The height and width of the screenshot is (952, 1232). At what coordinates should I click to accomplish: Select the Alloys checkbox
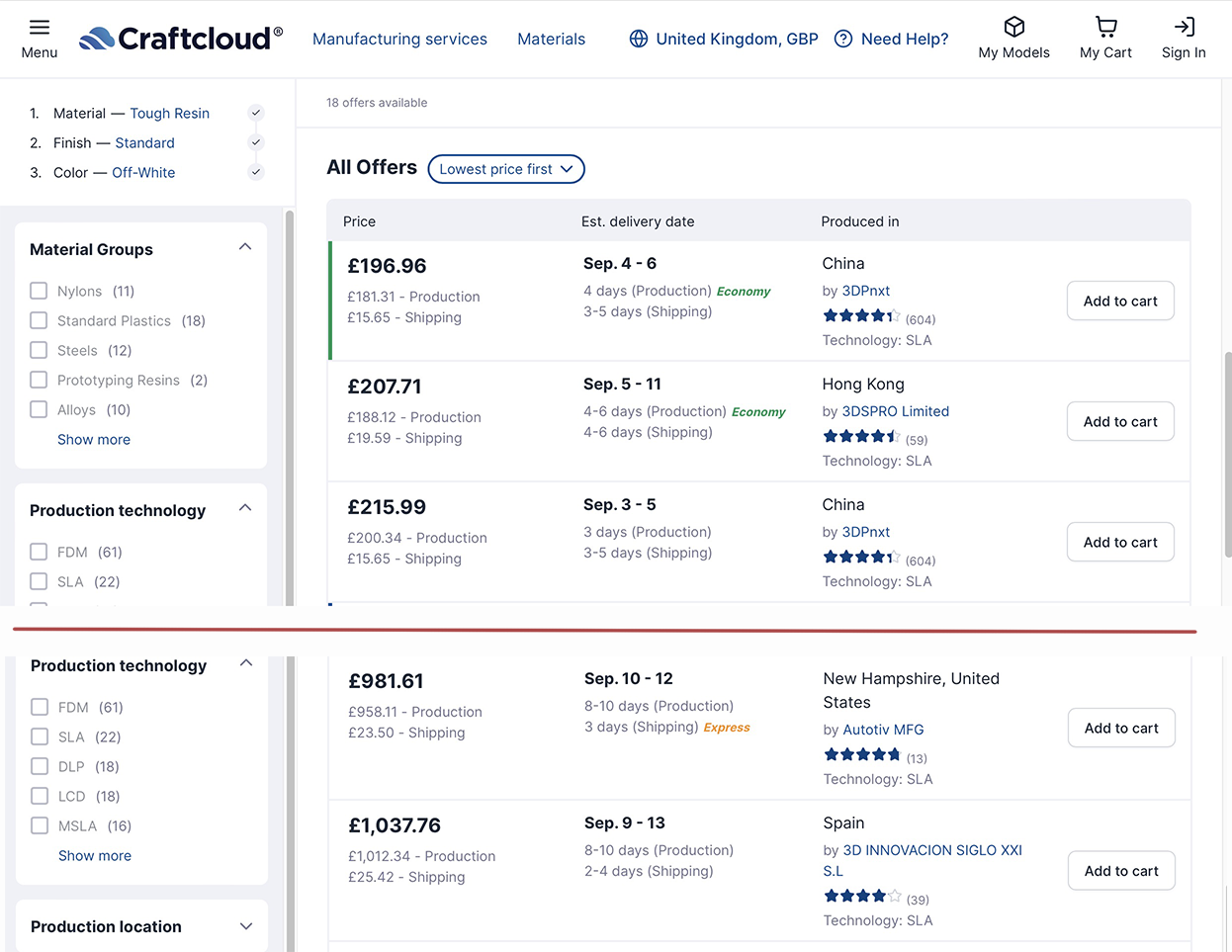(x=39, y=409)
